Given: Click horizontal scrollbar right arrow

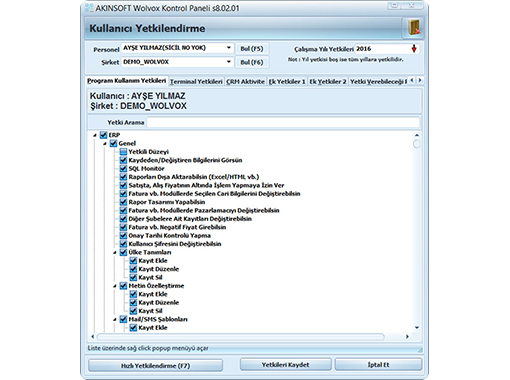Looking at the screenshot, I should pos(407,337).
